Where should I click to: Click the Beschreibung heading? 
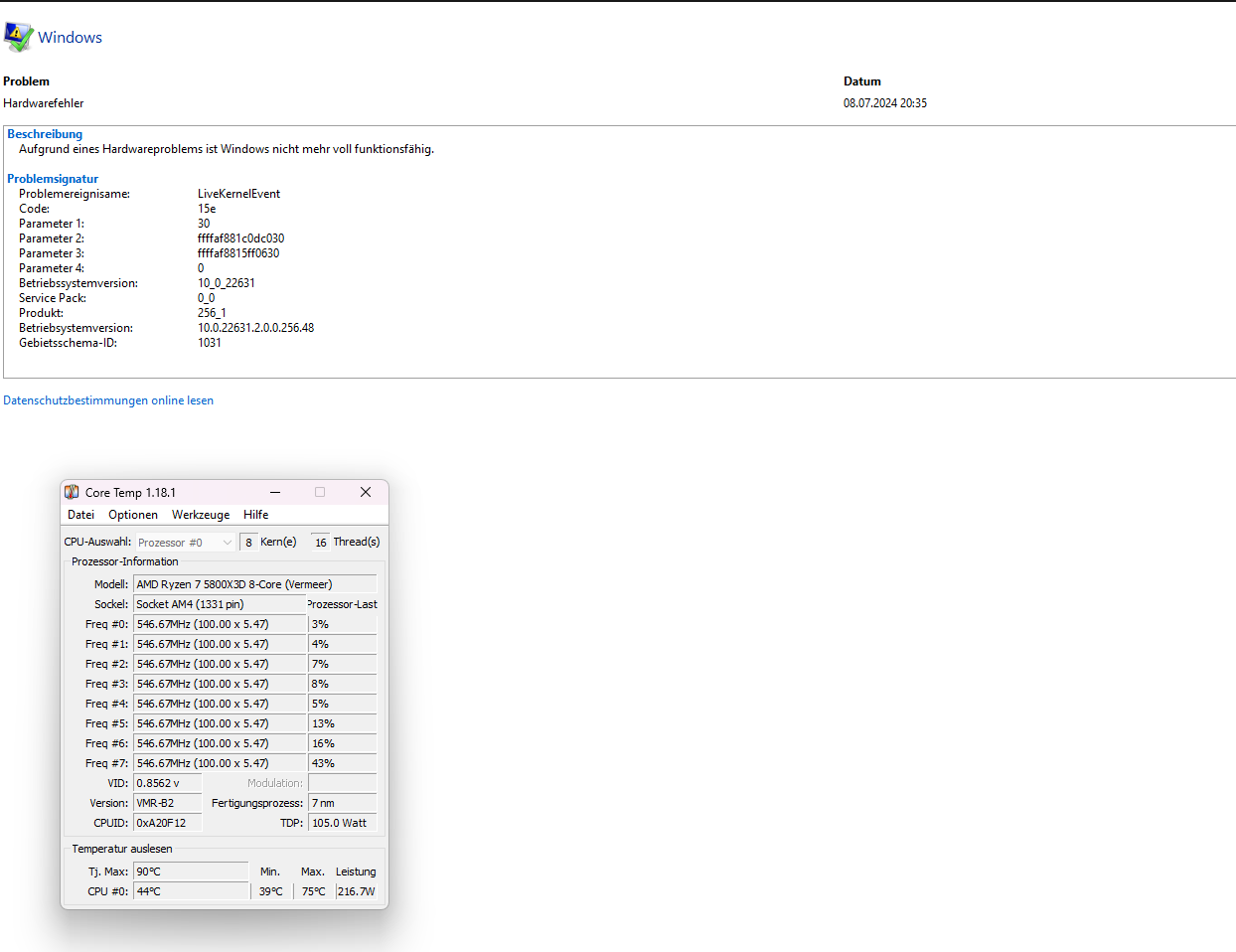point(45,134)
